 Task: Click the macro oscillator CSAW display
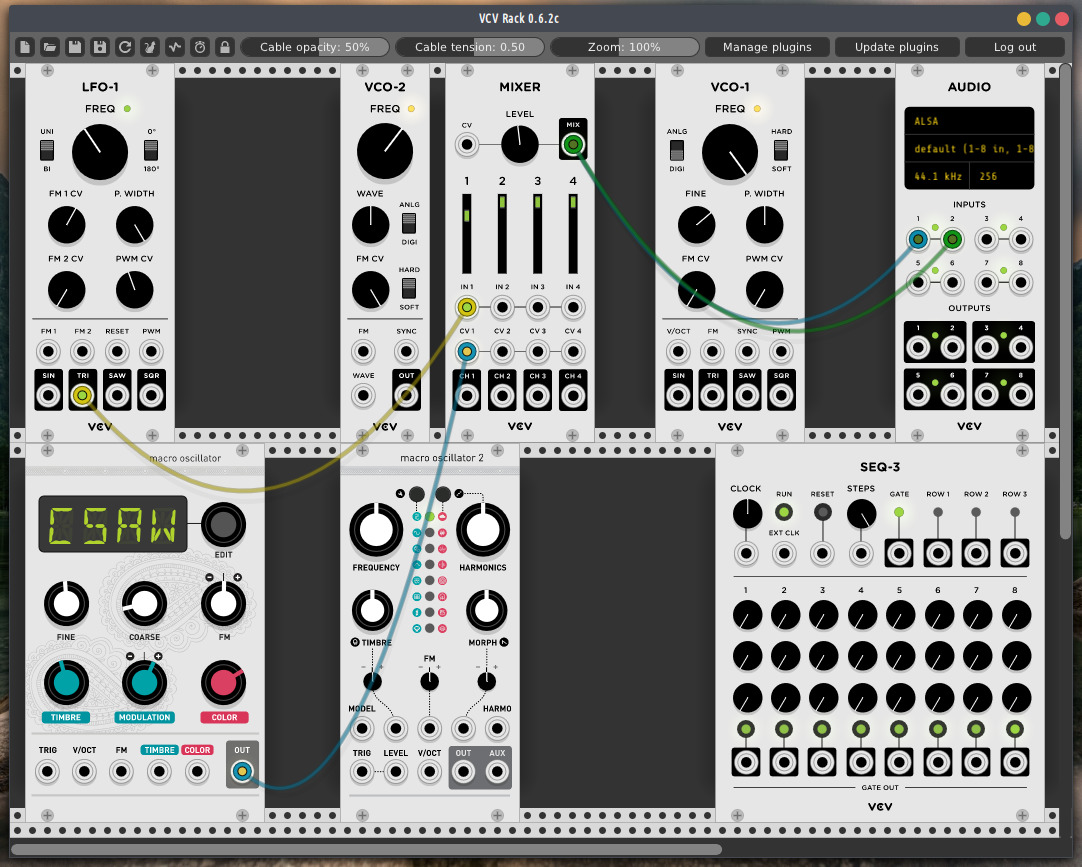point(112,524)
